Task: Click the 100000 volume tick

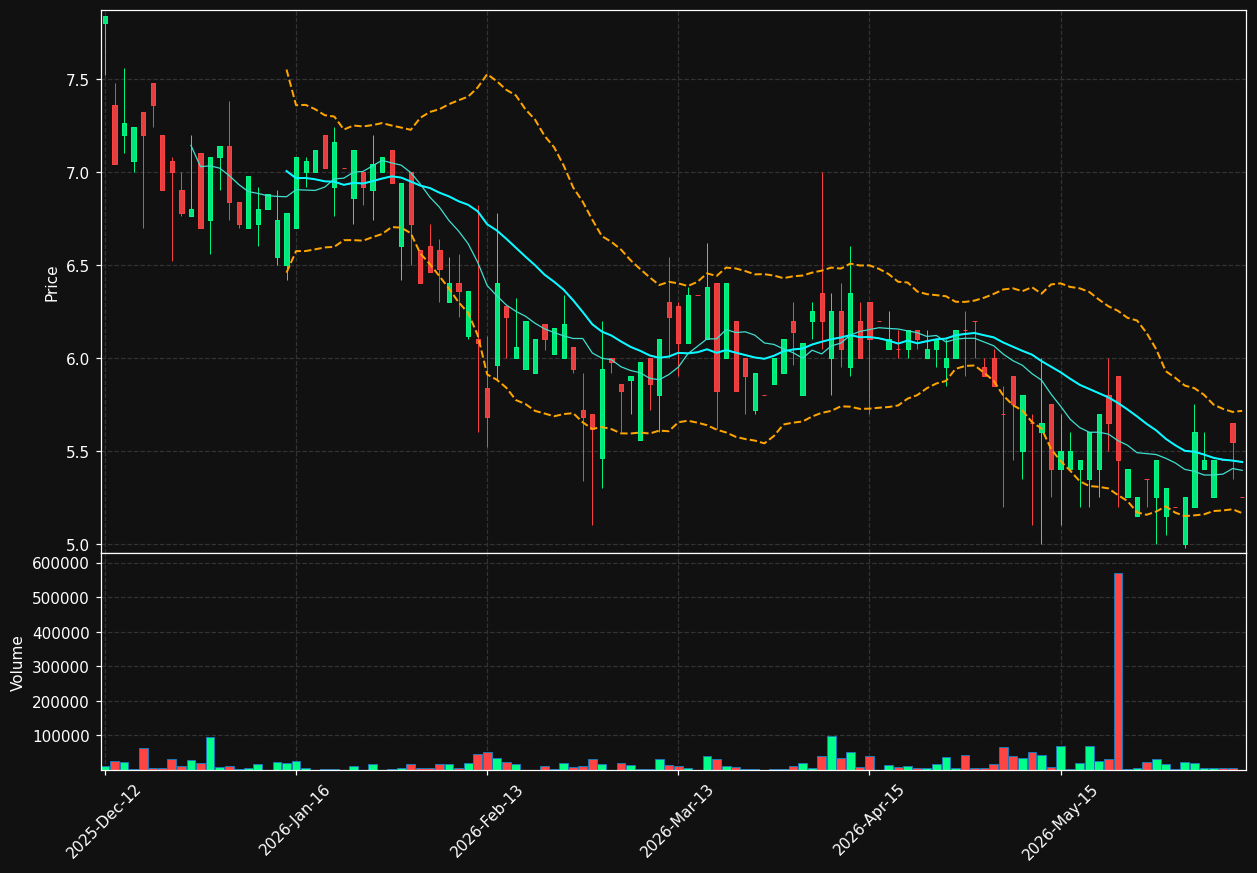Action: click(x=61, y=736)
